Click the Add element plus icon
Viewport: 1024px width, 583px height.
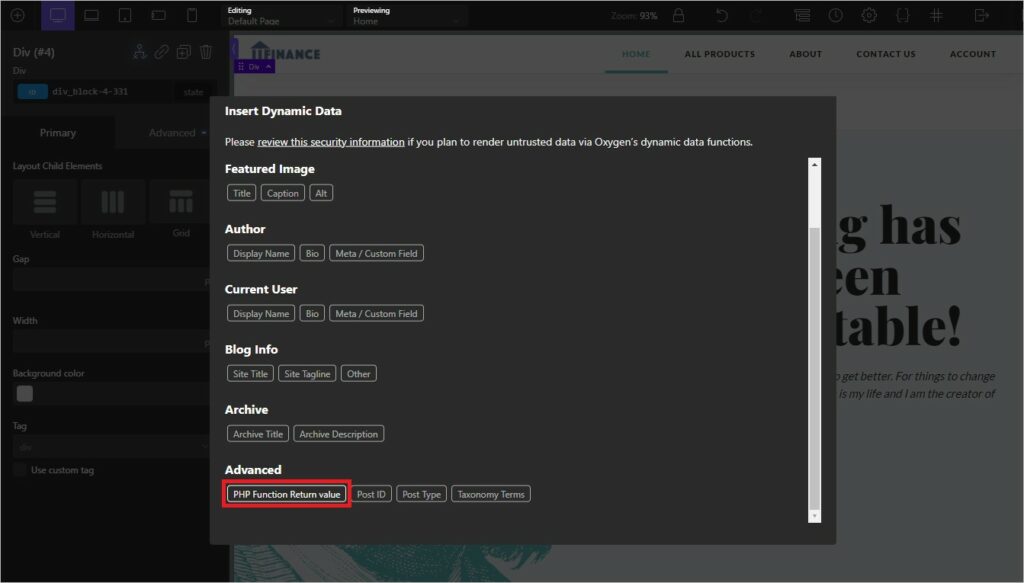click(17, 16)
